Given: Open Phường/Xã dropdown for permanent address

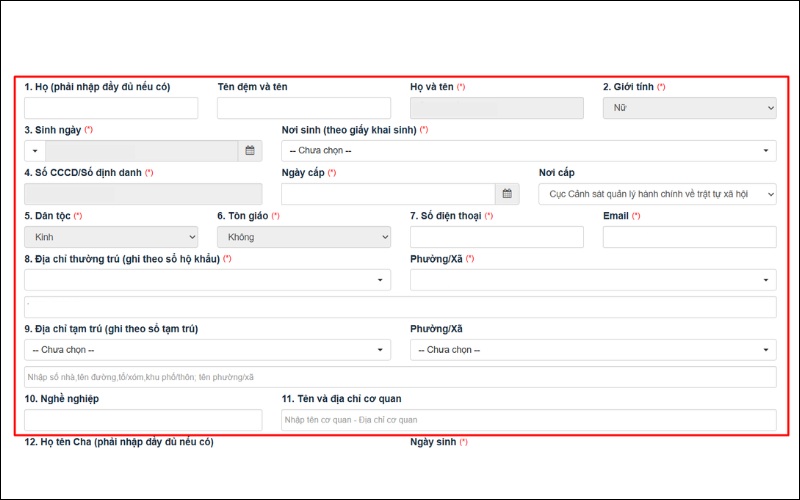Looking at the screenshot, I should click(593, 280).
